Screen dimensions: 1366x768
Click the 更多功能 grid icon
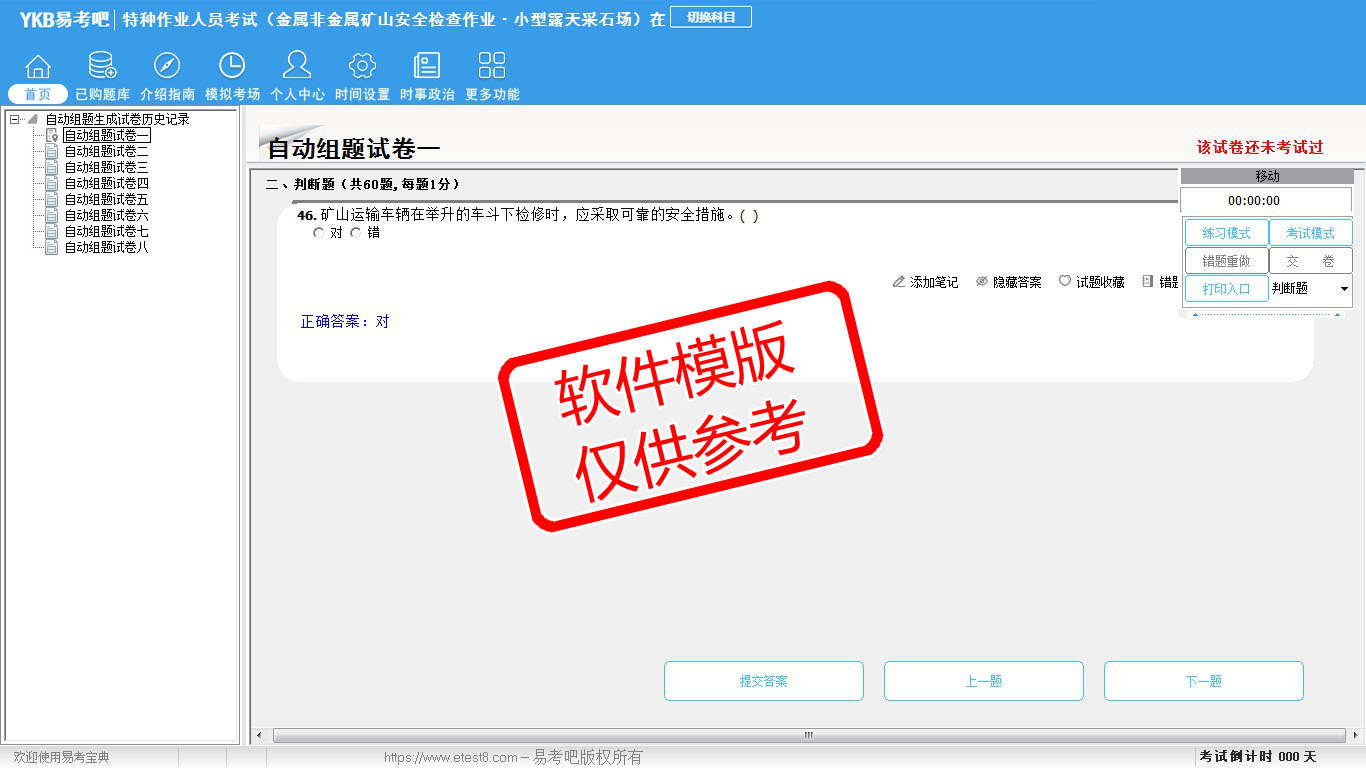click(x=492, y=67)
